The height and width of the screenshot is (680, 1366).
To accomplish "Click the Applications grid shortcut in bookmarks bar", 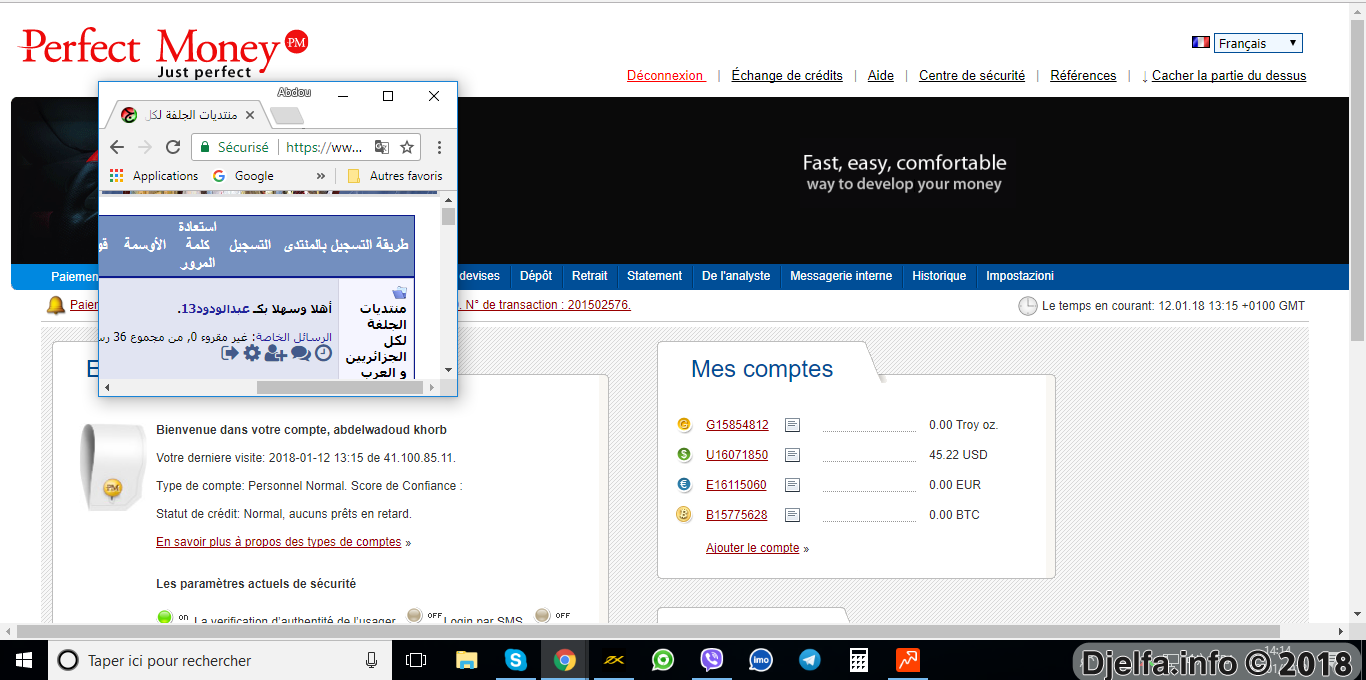I will [154, 176].
